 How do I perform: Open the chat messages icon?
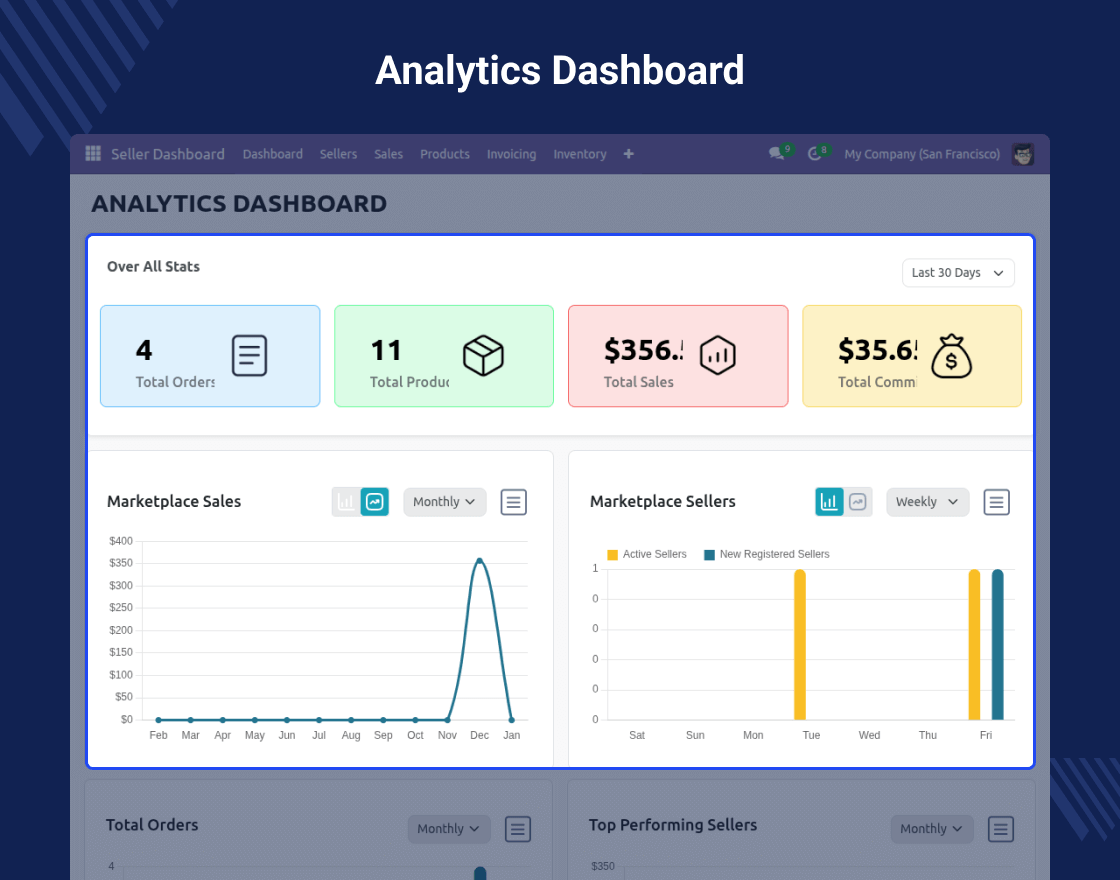click(x=776, y=154)
